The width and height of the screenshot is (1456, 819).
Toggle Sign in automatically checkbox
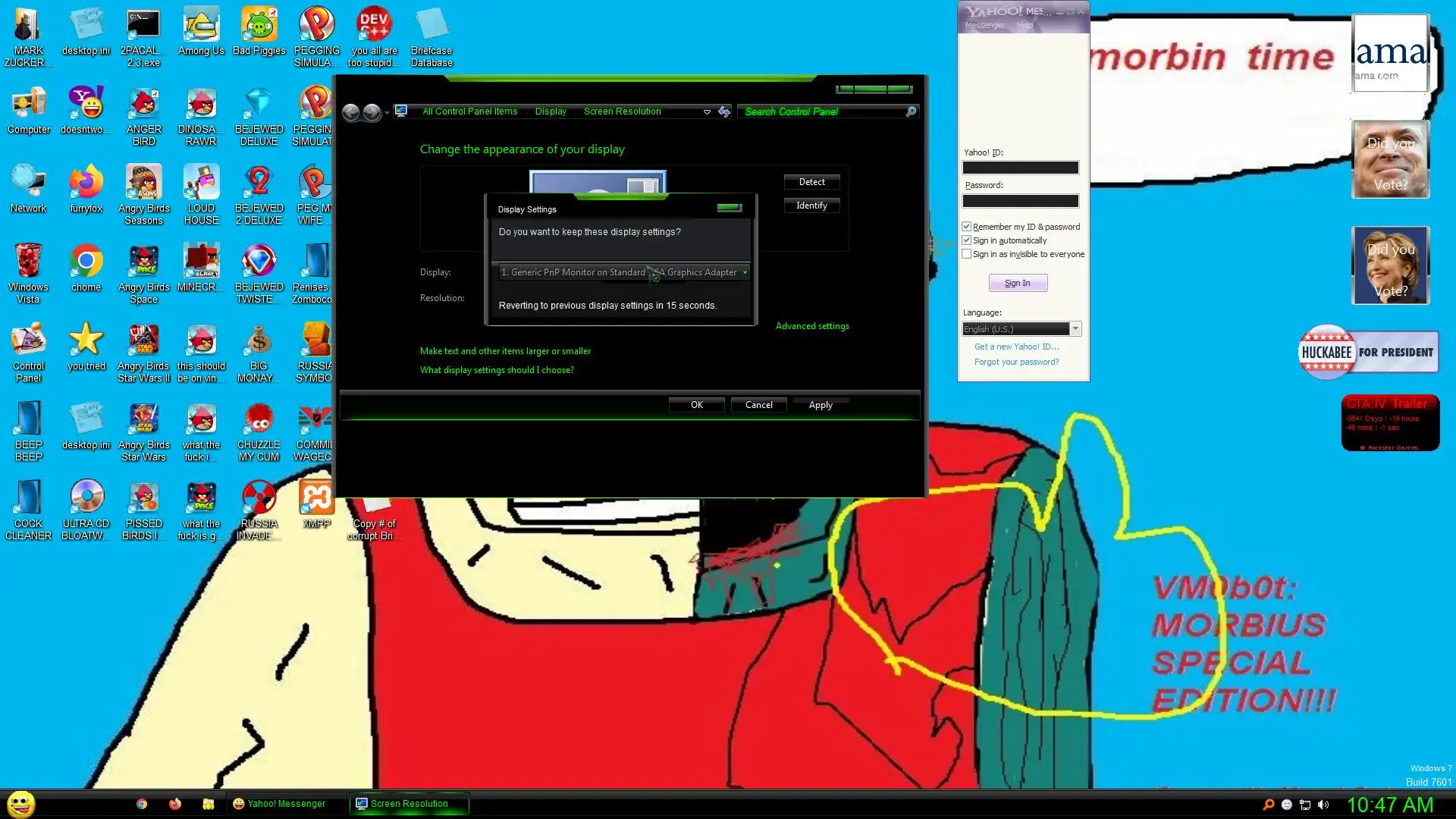[x=967, y=240]
